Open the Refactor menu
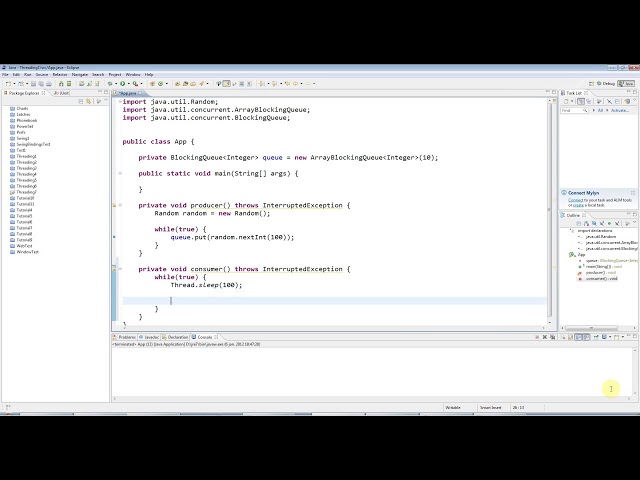Screen dimensions: 640x480 point(60,75)
